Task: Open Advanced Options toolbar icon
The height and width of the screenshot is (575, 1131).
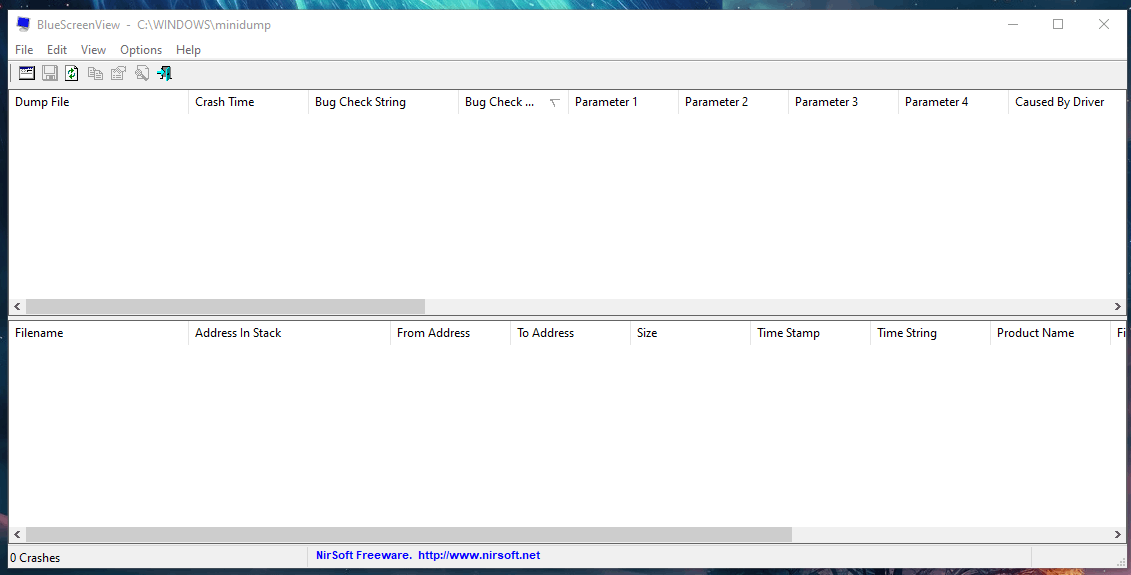Action: tap(27, 73)
